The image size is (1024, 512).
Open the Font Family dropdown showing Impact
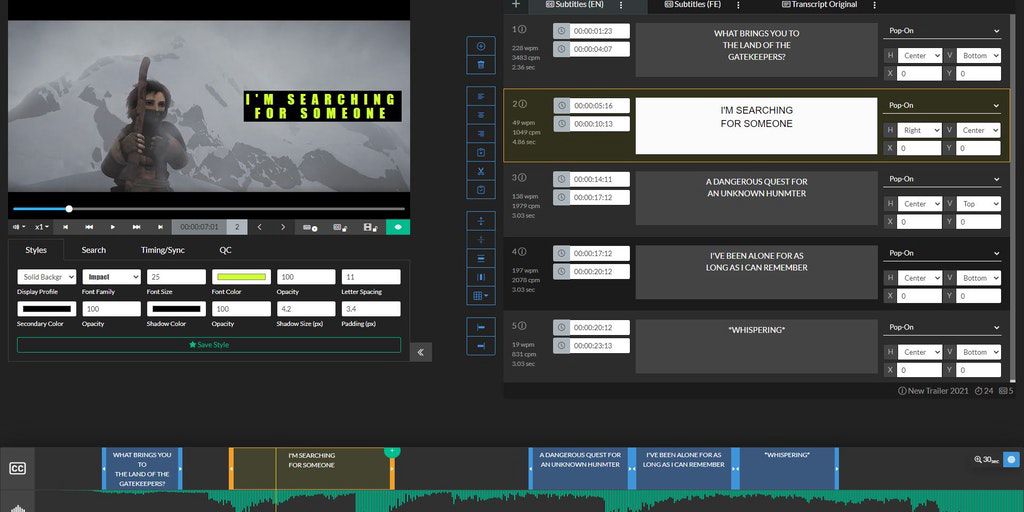tap(111, 277)
